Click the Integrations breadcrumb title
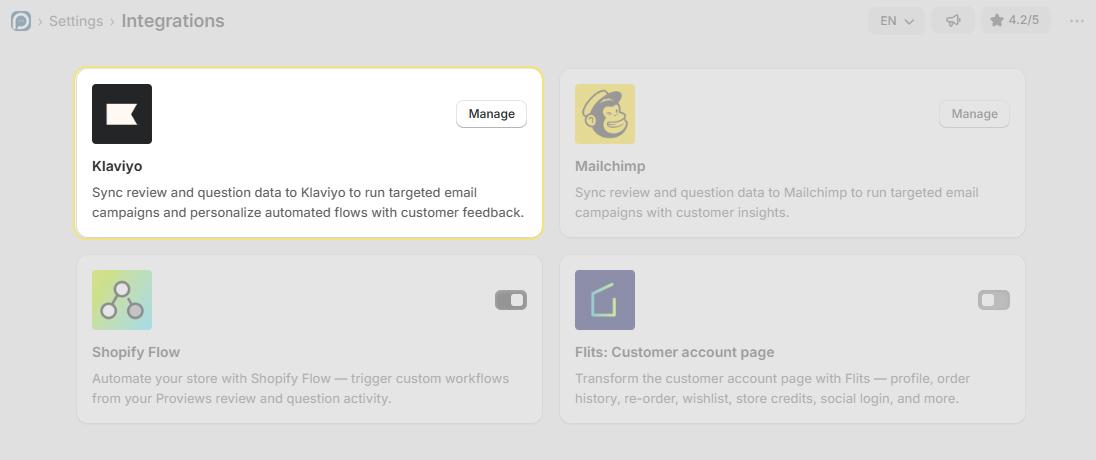 tap(173, 21)
